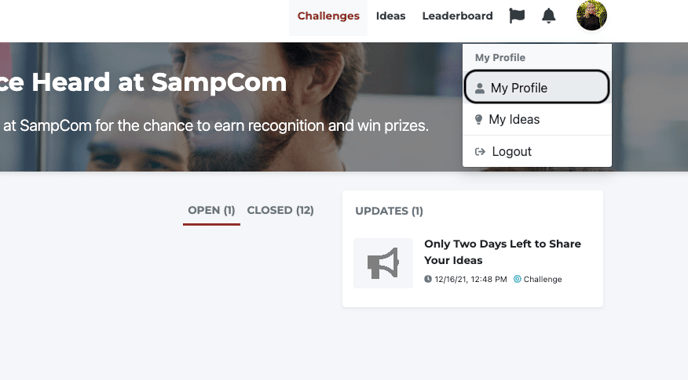Click the logout arrow icon
This screenshot has width=688, height=380.
click(480, 152)
